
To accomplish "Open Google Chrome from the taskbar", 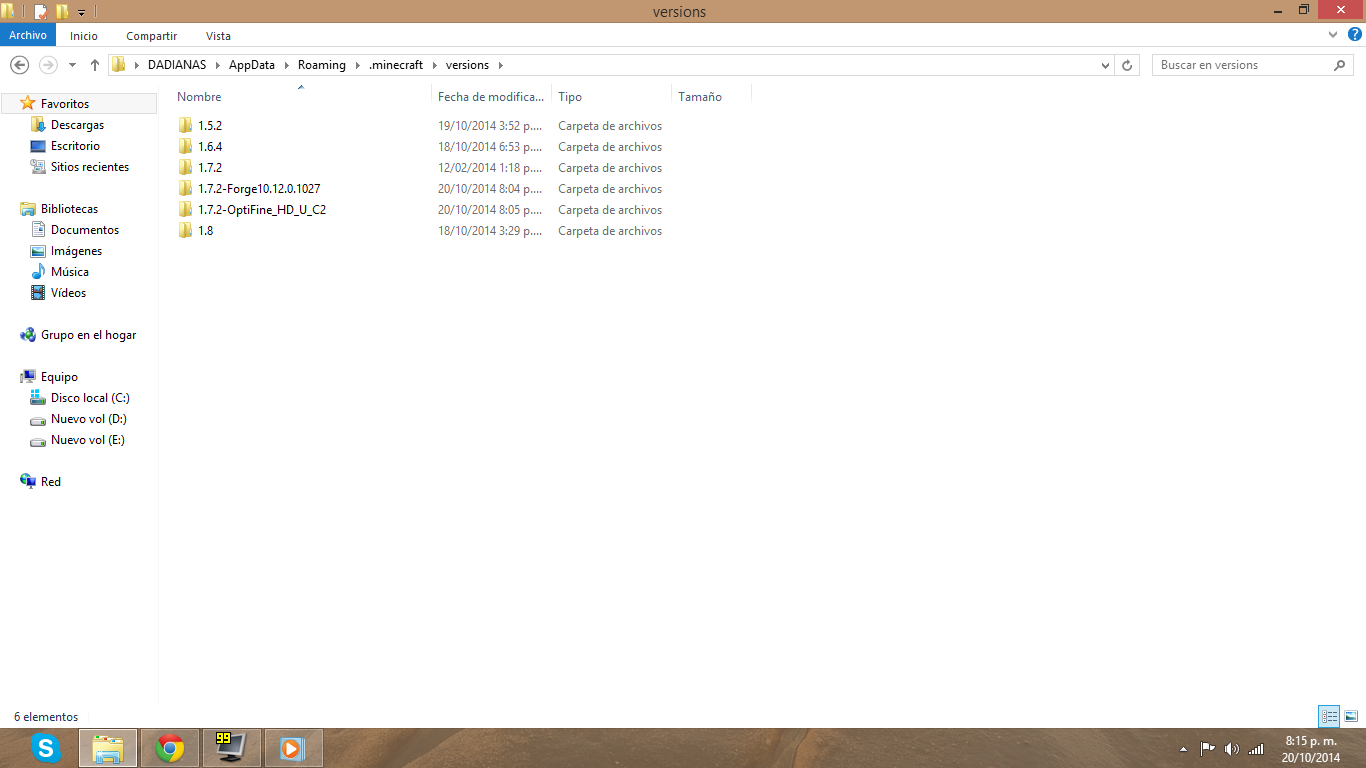I will [x=170, y=748].
